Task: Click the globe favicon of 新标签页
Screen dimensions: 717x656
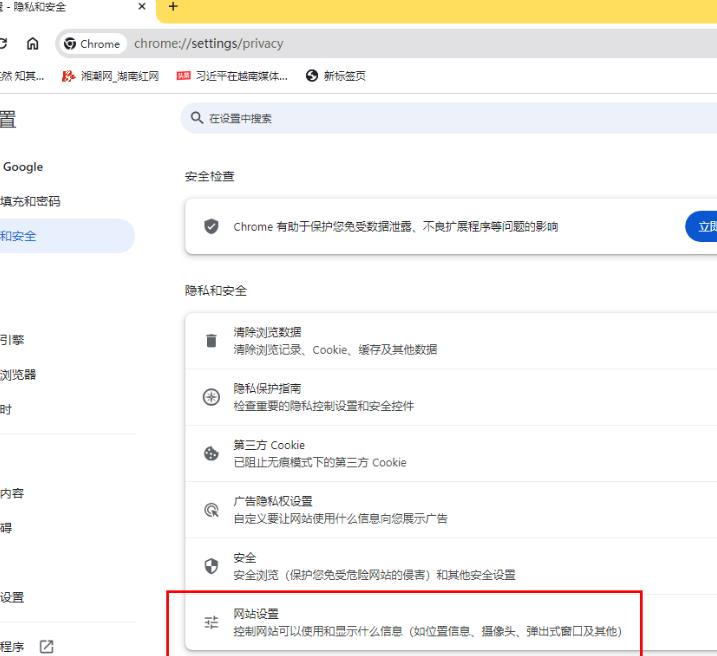Action: click(312, 76)
